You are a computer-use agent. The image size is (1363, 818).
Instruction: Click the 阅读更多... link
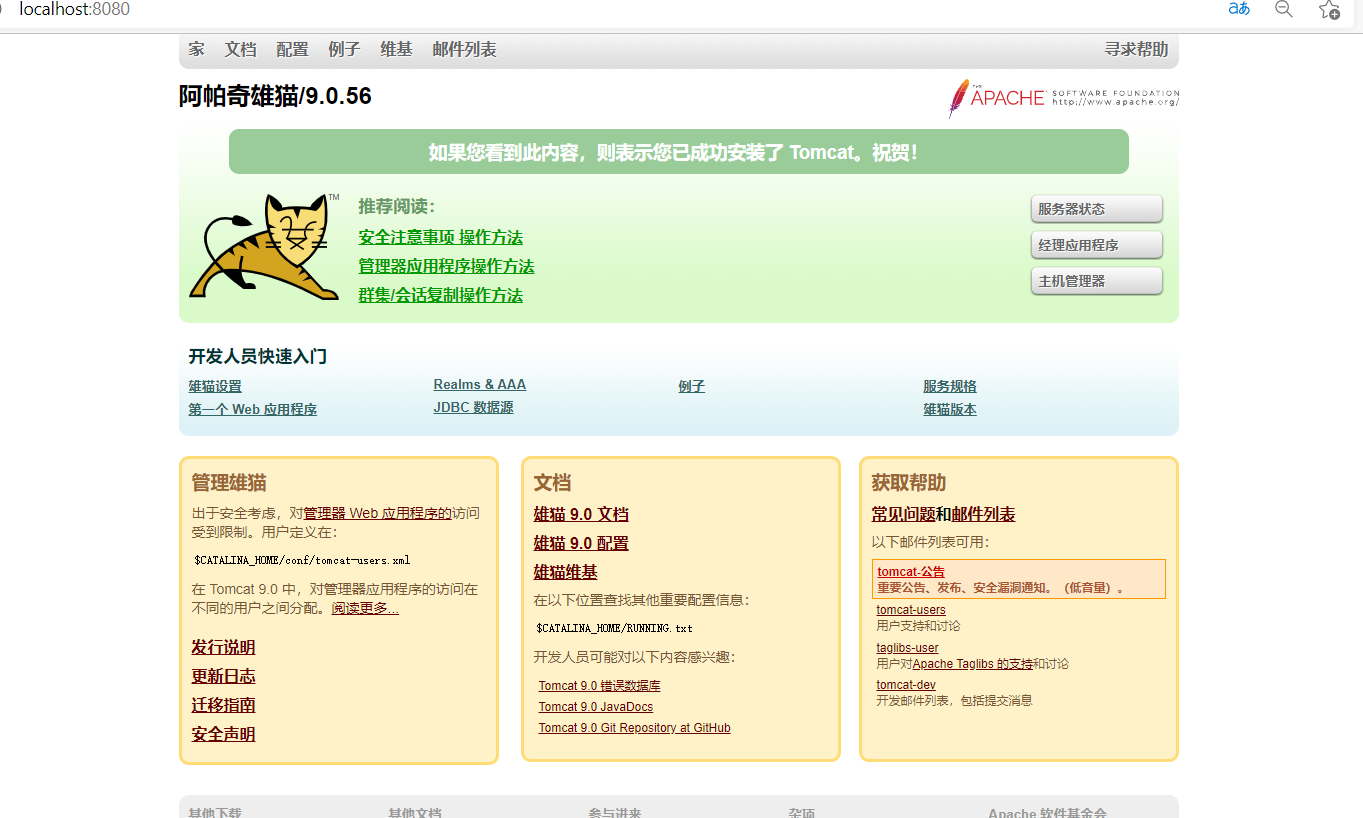pos(365,608)
